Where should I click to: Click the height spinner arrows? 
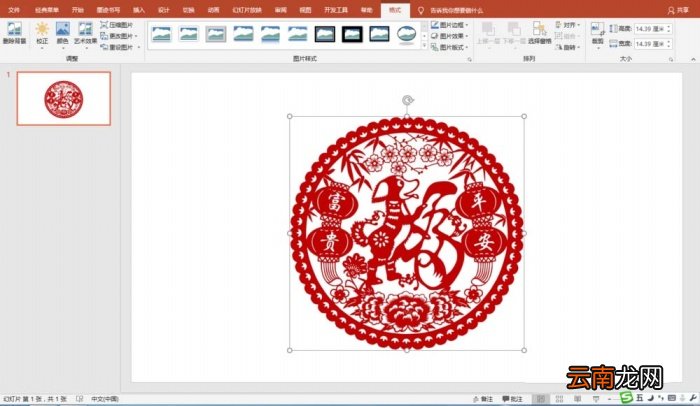669,29
